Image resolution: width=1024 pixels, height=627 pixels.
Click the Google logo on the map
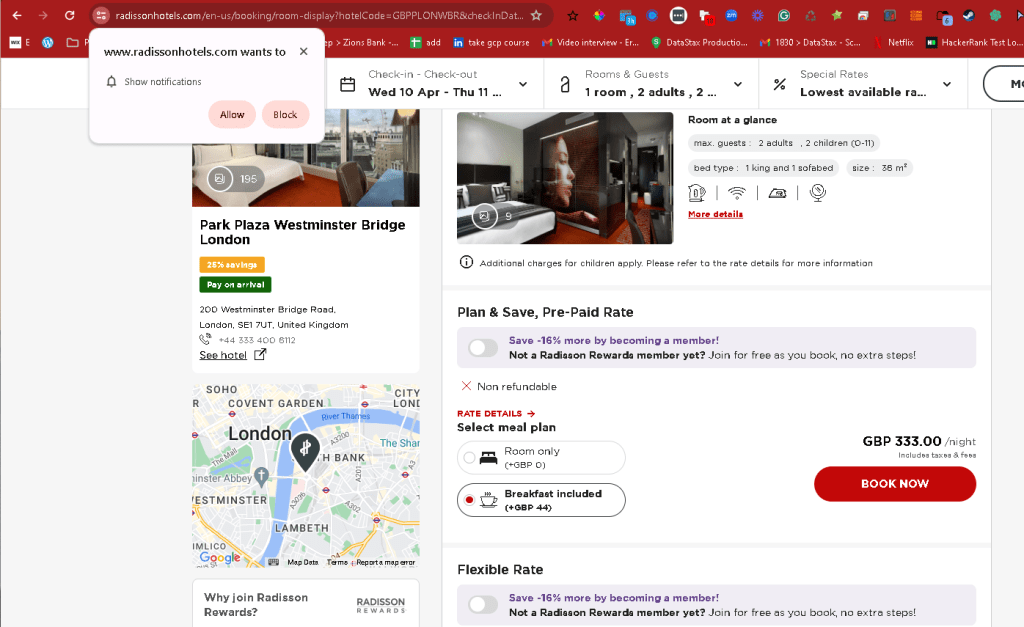[220, 557]
